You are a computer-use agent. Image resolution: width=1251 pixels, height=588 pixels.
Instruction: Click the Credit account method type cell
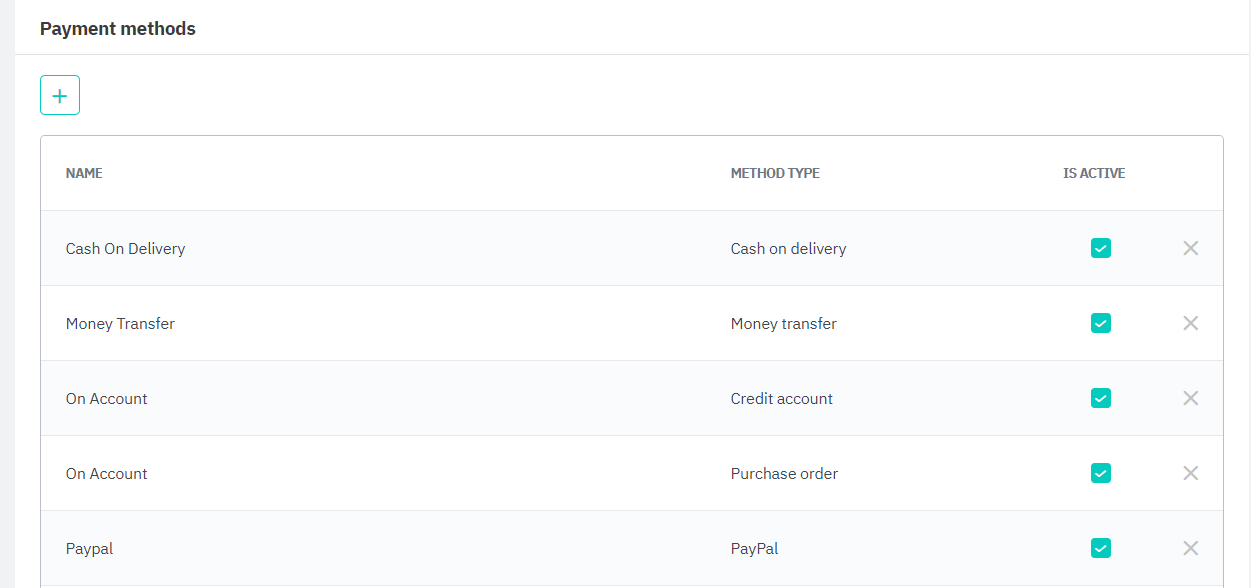coord(781,398)
